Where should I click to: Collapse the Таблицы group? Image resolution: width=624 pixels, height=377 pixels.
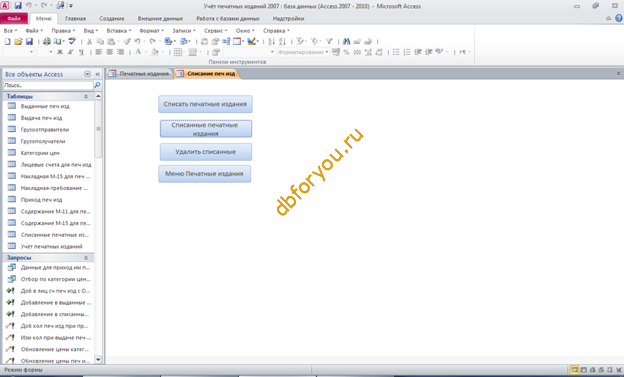coord(86,96)
